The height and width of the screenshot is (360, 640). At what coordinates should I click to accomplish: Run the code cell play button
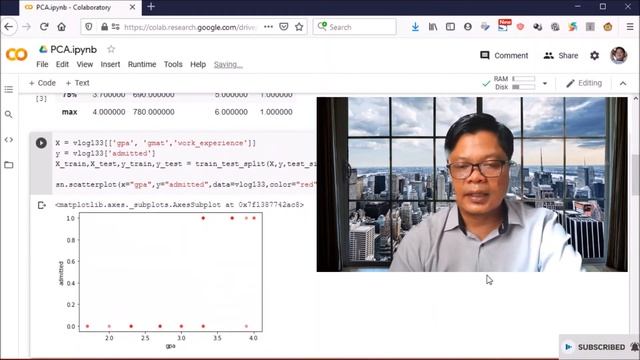[x=41, y=143]
